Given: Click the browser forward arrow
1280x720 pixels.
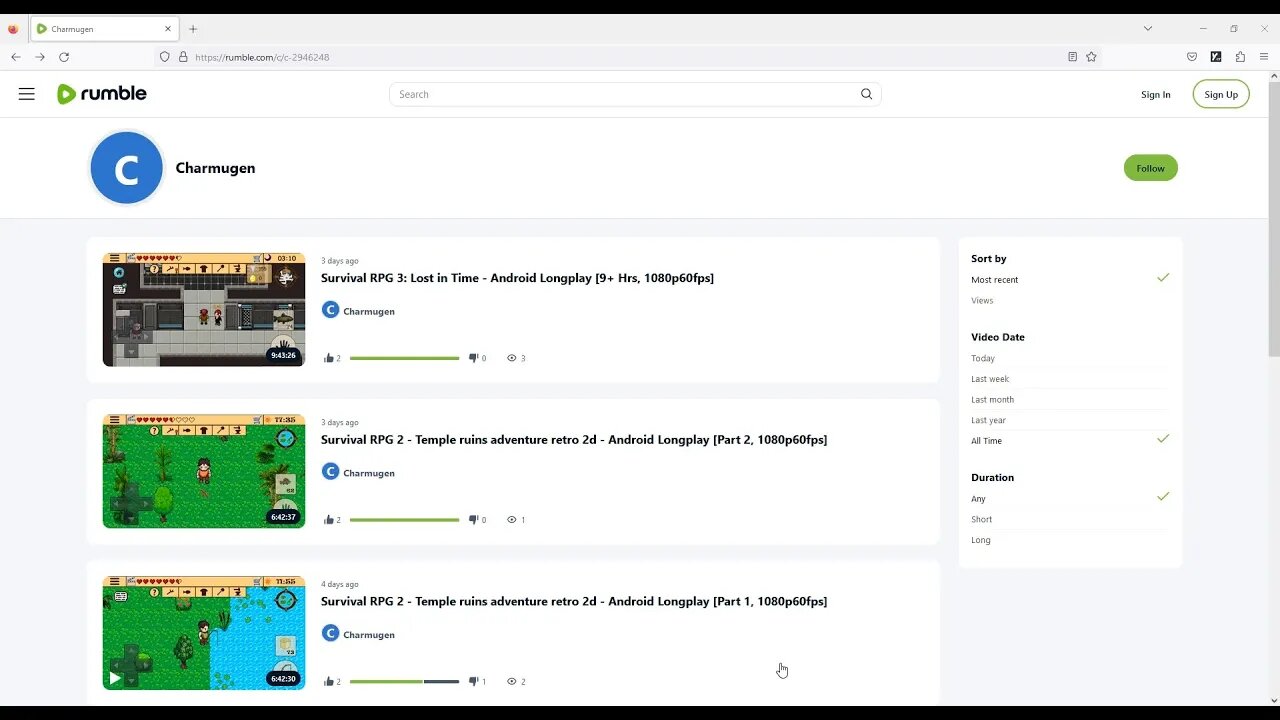Looking at the screenshot, I should [40, 57].
